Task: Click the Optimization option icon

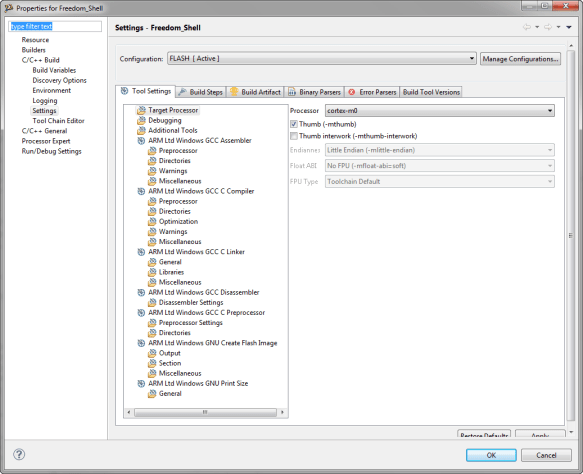Action: tap(152, 222)
